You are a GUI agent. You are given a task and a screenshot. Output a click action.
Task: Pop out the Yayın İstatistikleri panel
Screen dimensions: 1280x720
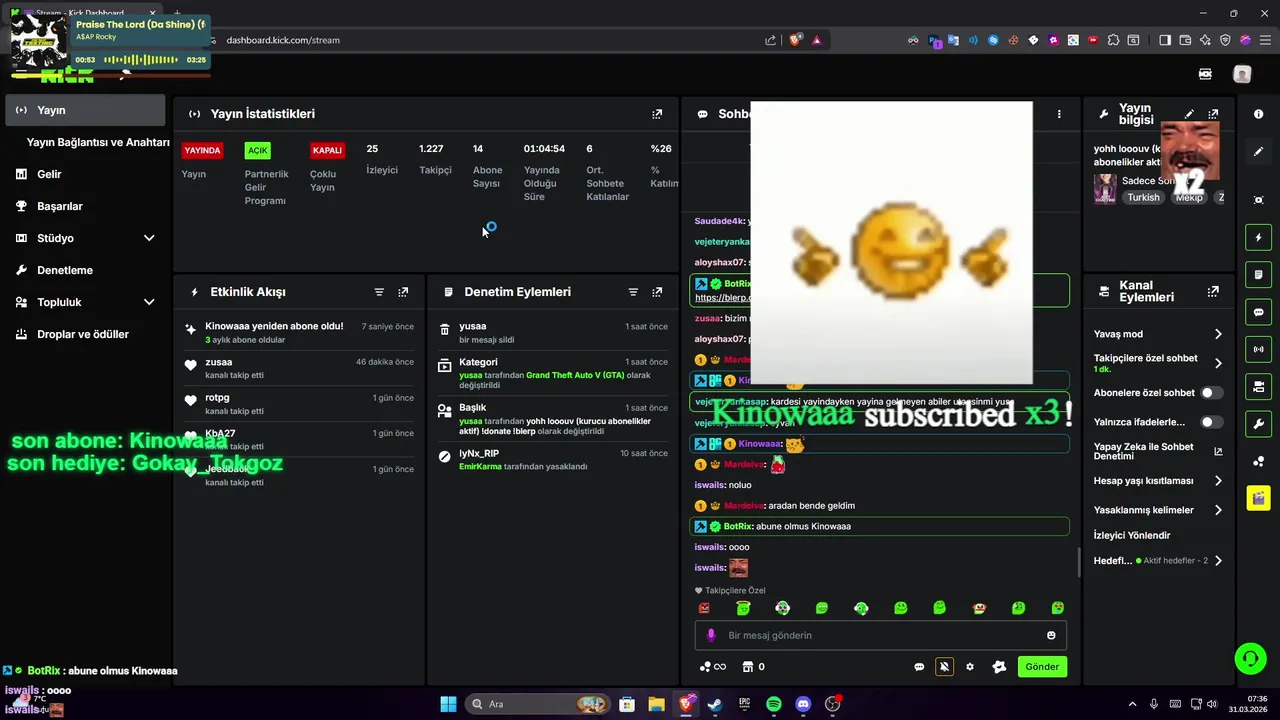[657, 114]
